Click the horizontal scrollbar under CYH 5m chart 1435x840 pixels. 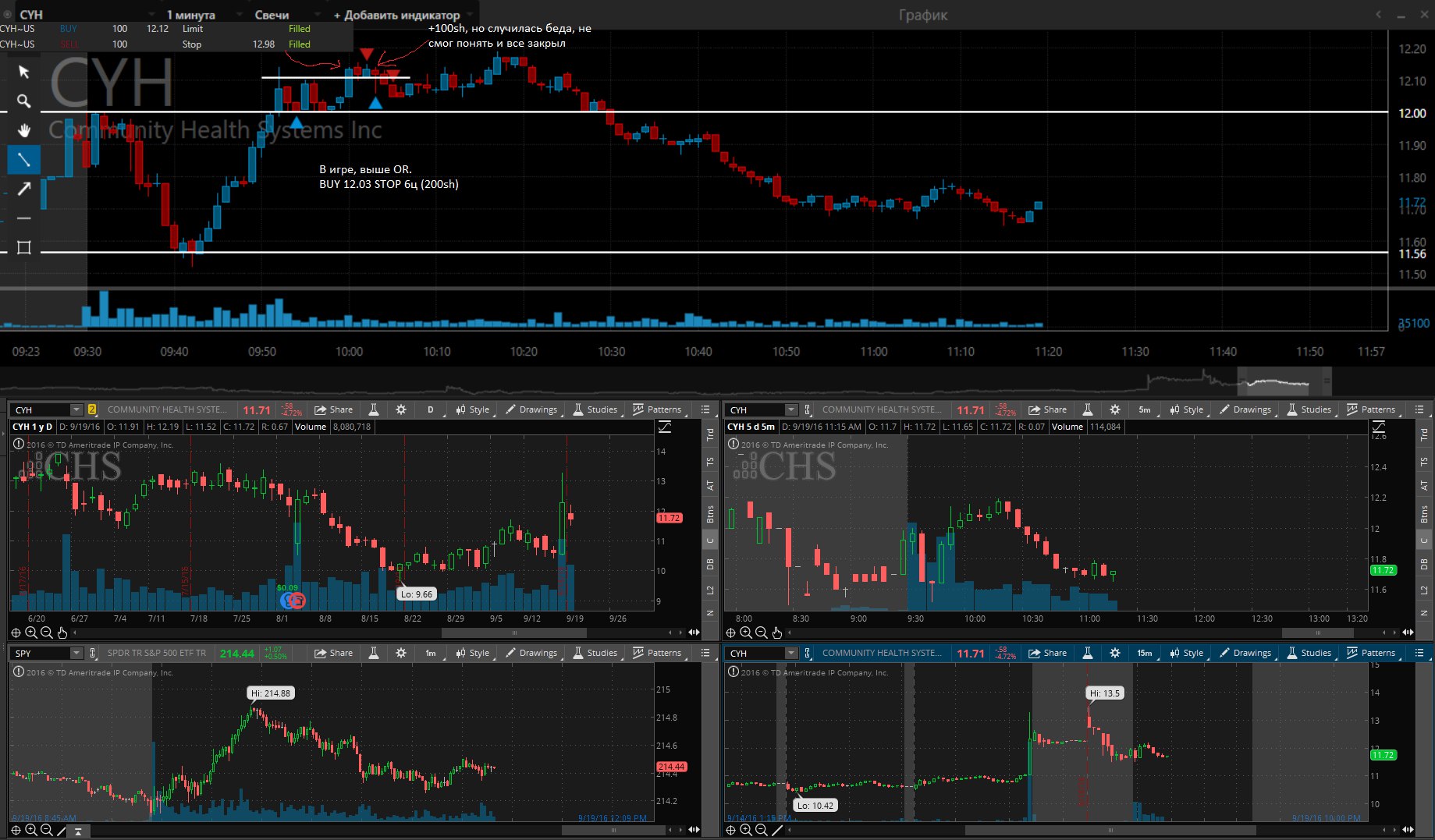tap(1318, 633)
